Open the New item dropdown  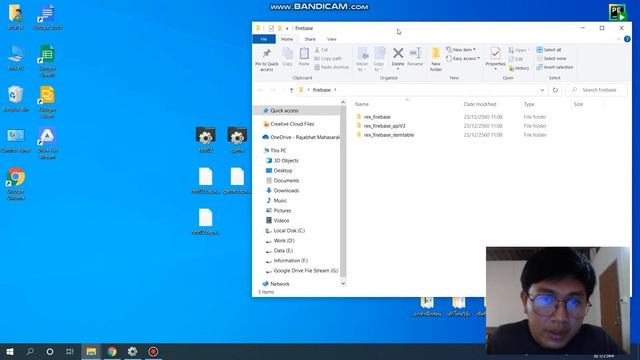pos(461,49)
